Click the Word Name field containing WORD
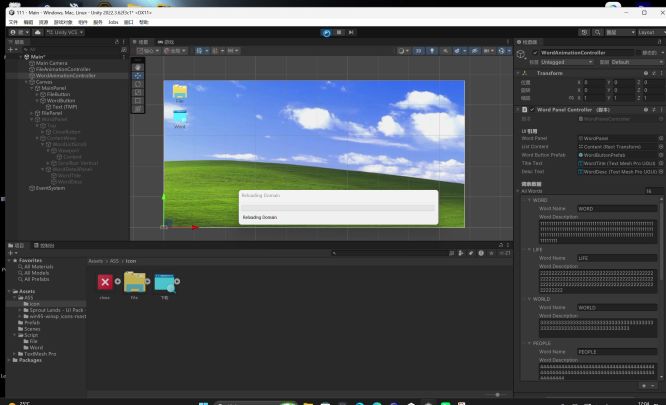Screen dimensions: 666x405 click(x=617, y=209)
